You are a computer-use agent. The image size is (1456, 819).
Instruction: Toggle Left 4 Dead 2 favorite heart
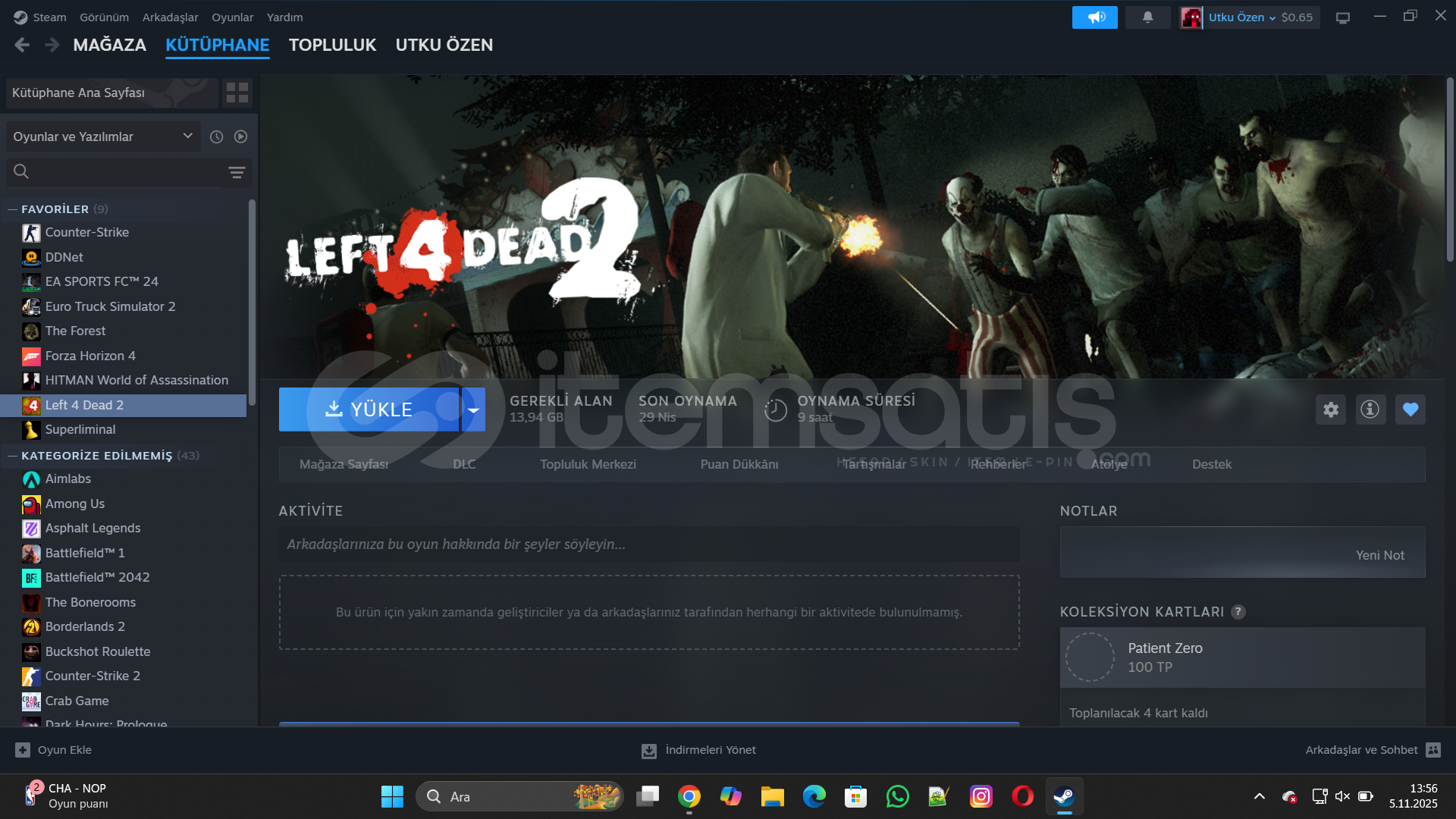1410,409
